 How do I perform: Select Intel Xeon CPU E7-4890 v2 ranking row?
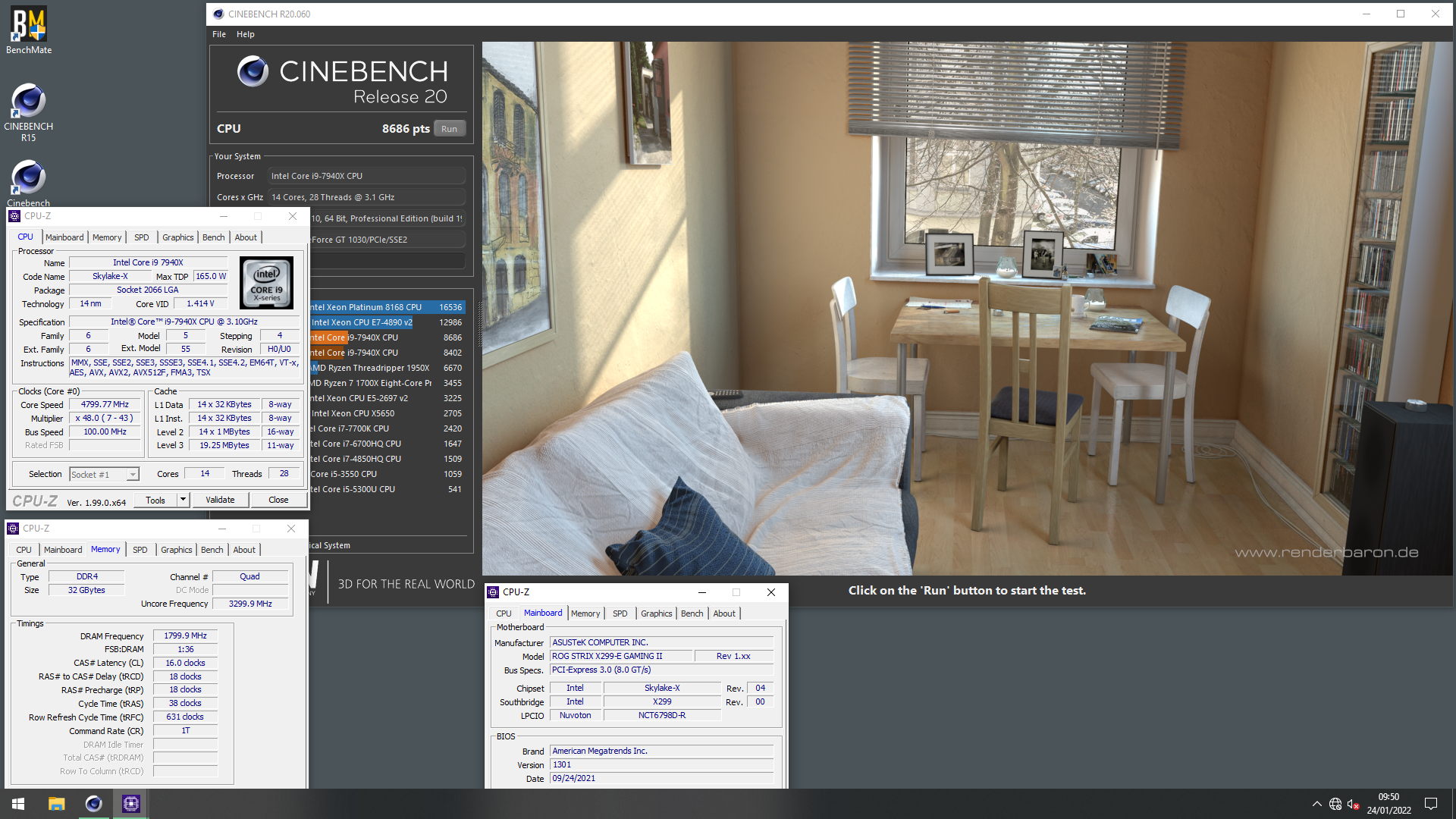tap(388, 322)
